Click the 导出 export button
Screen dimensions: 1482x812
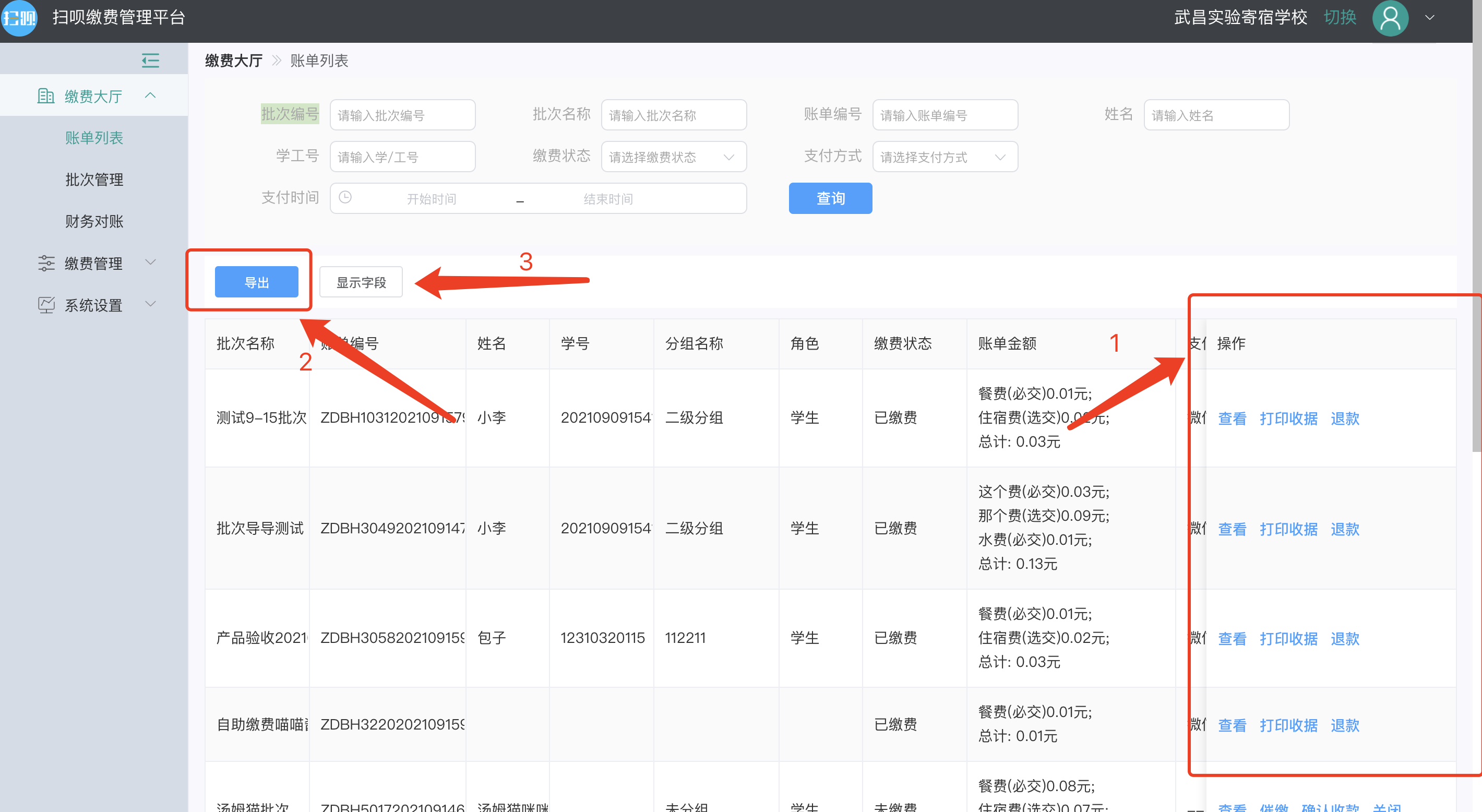click(257, 282)
